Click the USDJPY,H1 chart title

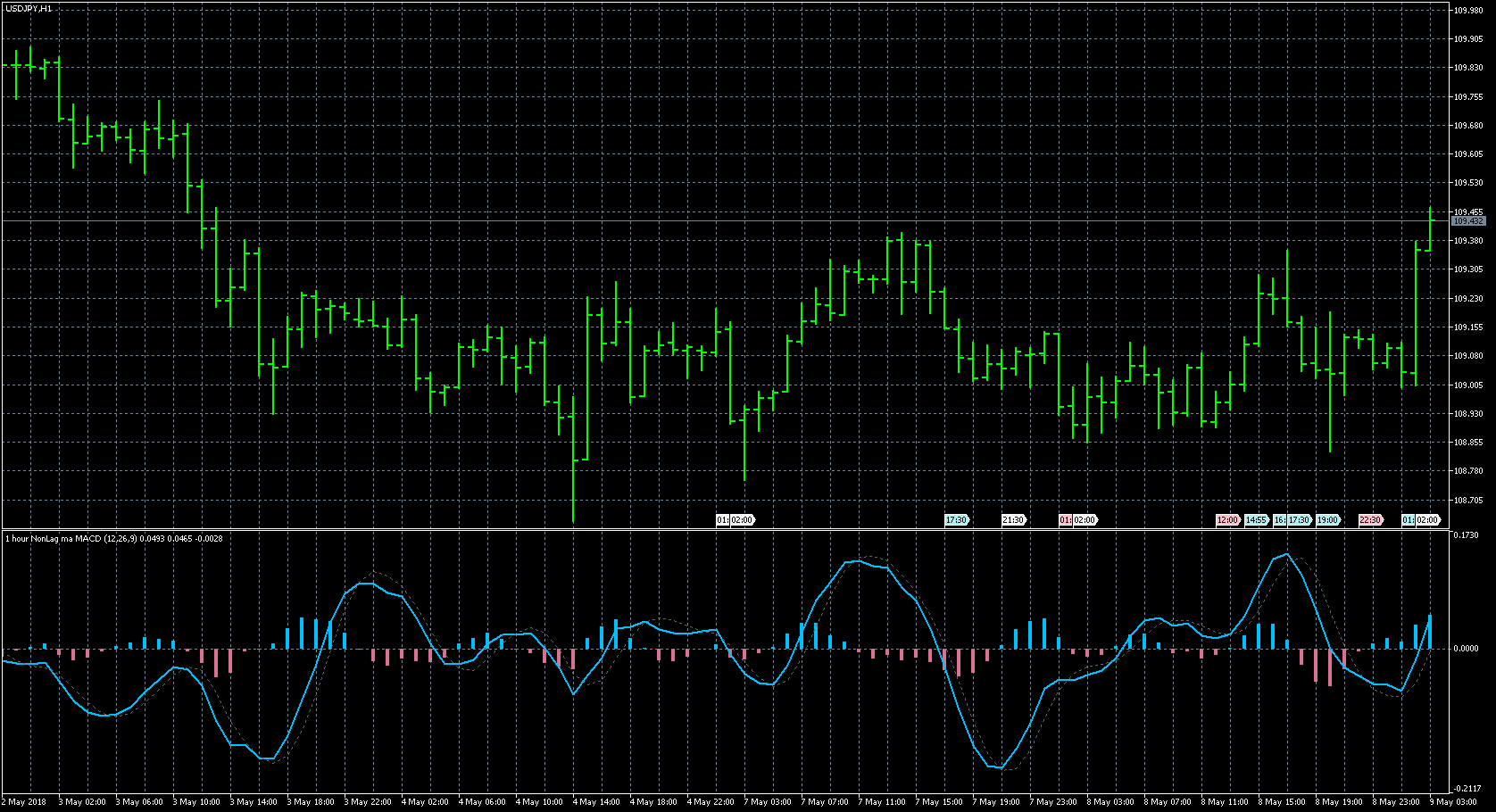pyautogui.click(x=29, y=8)
